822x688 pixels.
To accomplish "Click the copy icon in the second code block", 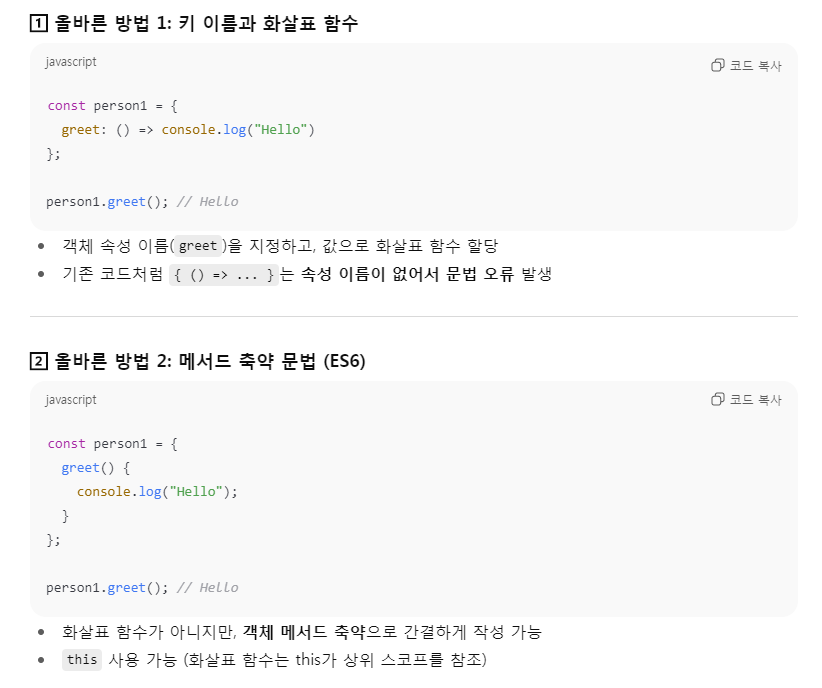I will (x=718, y=399).
